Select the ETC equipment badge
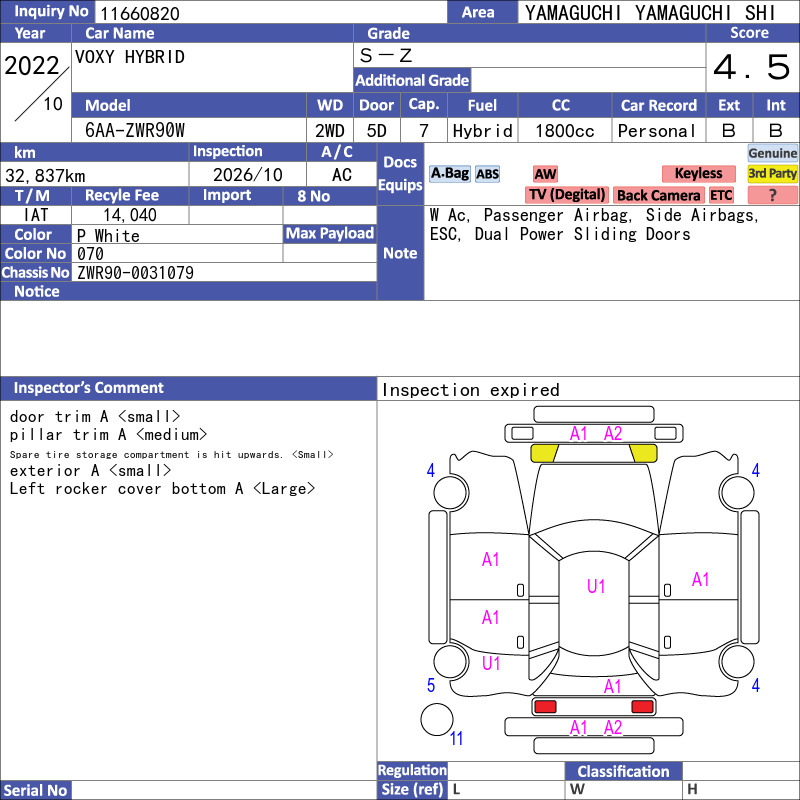Screen dimensions: 800x800 [x=721, y=195]
